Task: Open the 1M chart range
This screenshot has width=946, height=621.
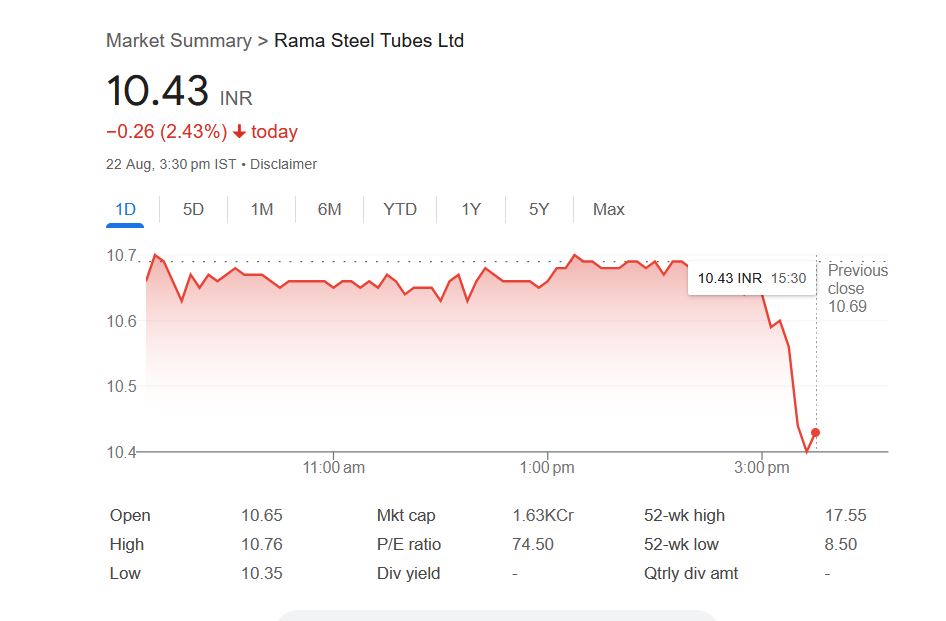Action: 261,209
